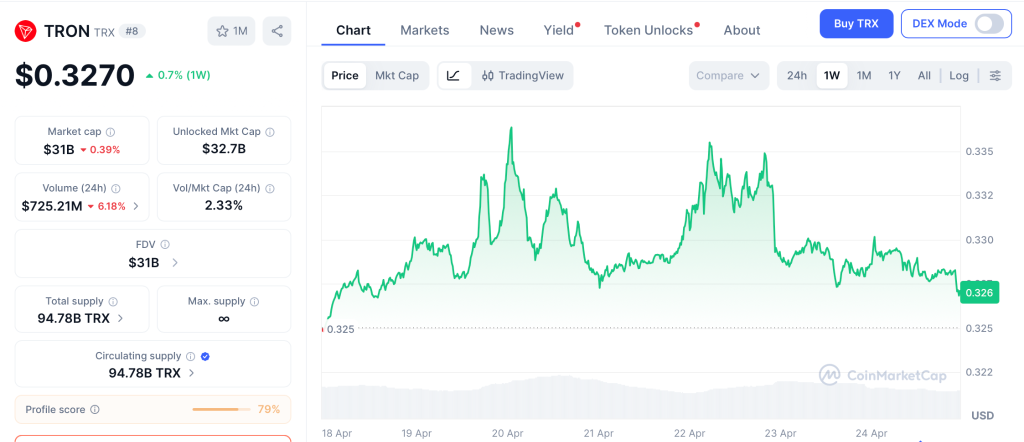Switch chart to Mkt Cap view
Image resolution: width=1024 pixels, height=442 pixels.
click(397, 75)
